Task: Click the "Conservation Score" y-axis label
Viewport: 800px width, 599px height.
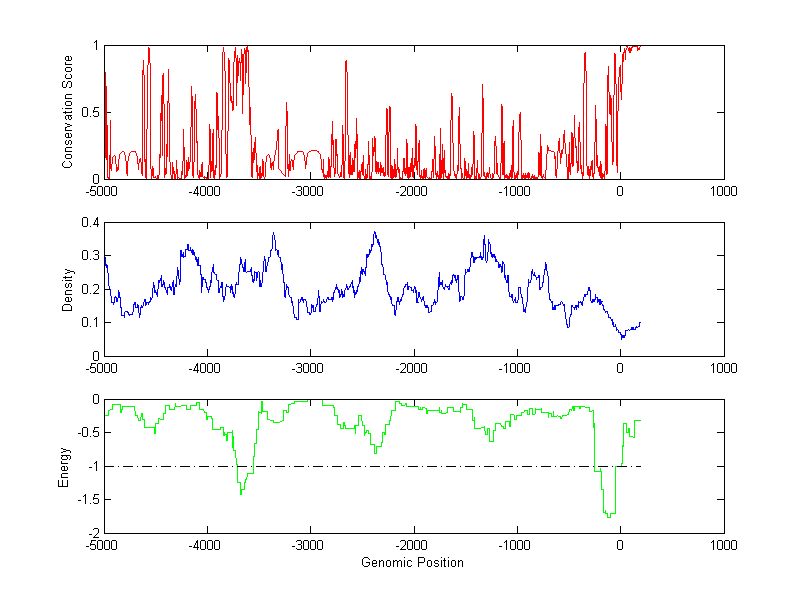Action: tap(69, 111)
